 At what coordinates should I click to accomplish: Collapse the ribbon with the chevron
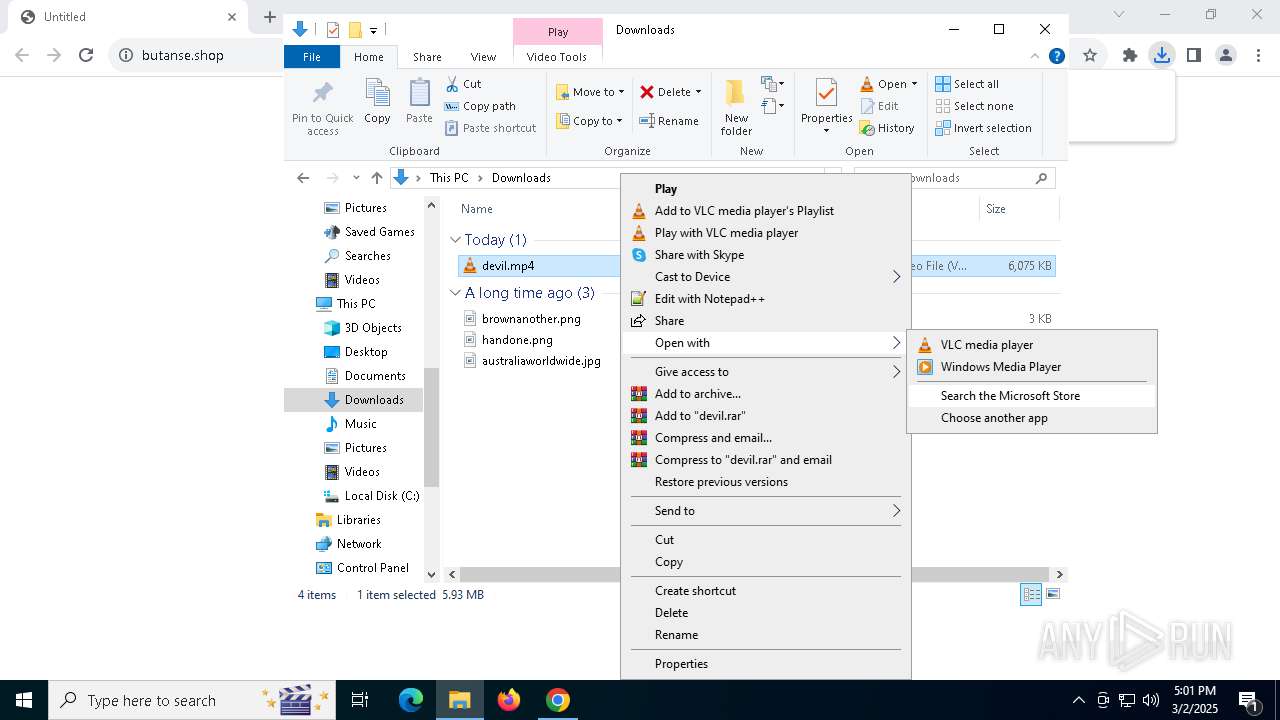1035,56
